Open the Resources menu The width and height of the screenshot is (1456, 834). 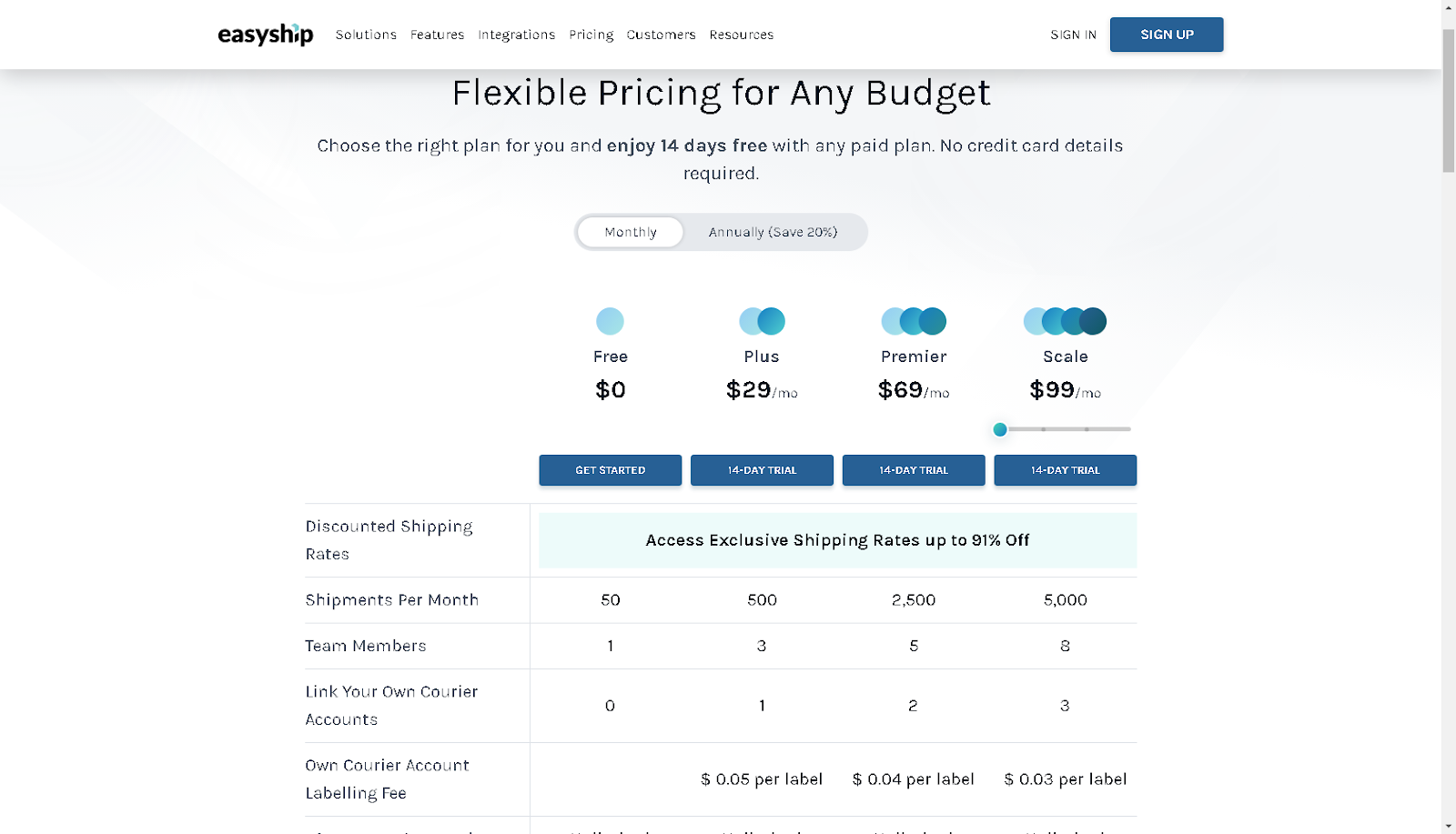point(742,35)
